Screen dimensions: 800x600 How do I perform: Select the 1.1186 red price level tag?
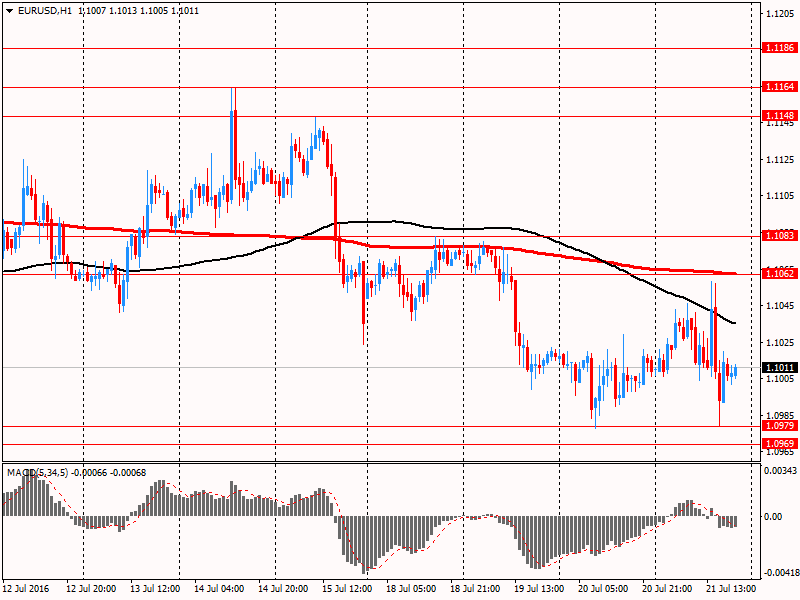click(779, 48)
